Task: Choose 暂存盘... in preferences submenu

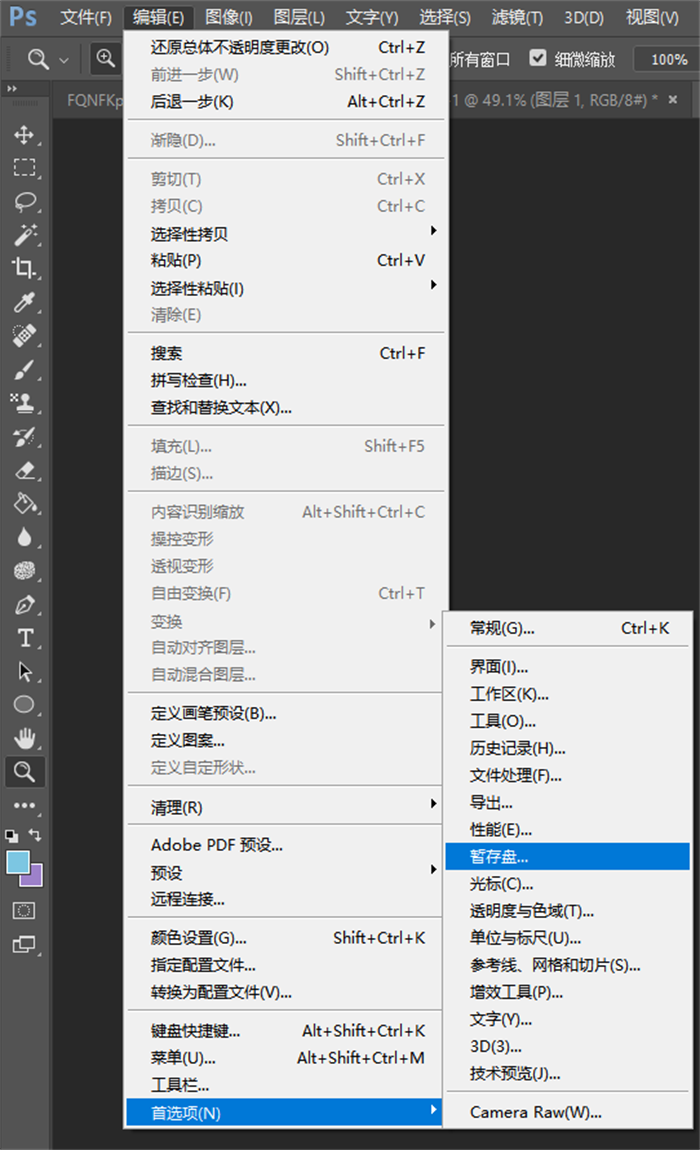Action: tap(566, 856)
